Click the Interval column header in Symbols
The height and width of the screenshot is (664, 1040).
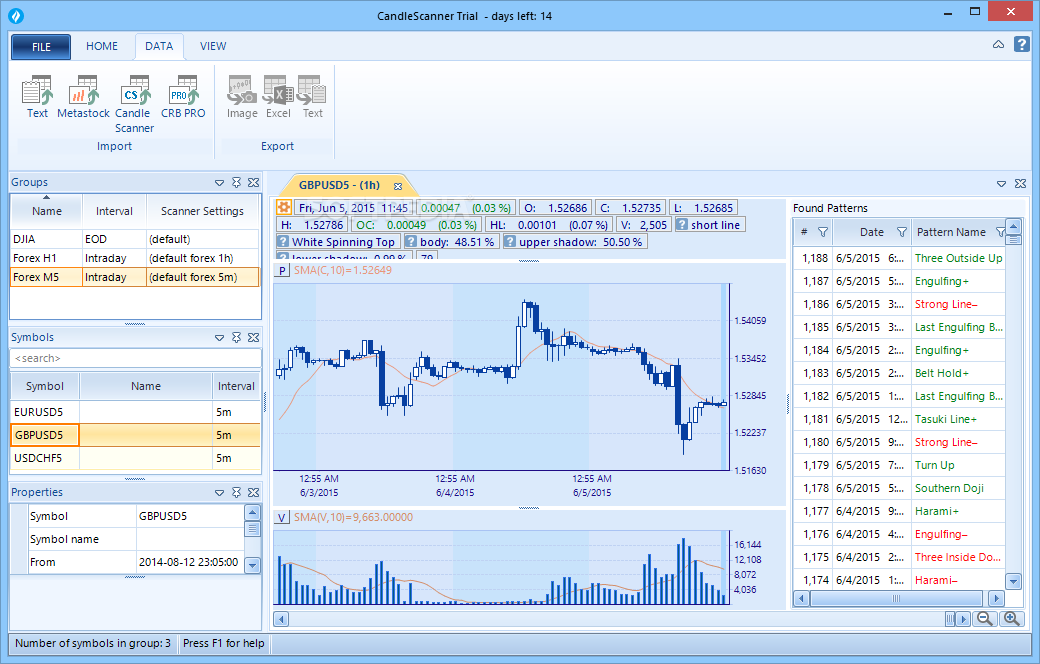(236, 386)
